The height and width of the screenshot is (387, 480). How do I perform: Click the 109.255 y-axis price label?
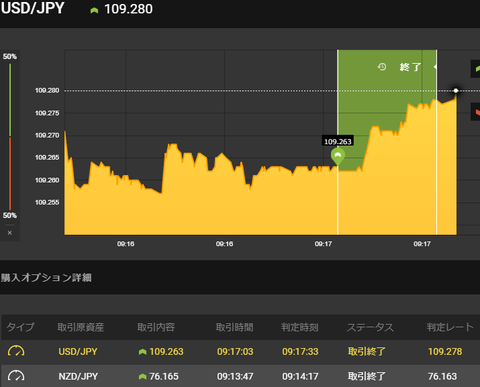click(x=47, y=202)
